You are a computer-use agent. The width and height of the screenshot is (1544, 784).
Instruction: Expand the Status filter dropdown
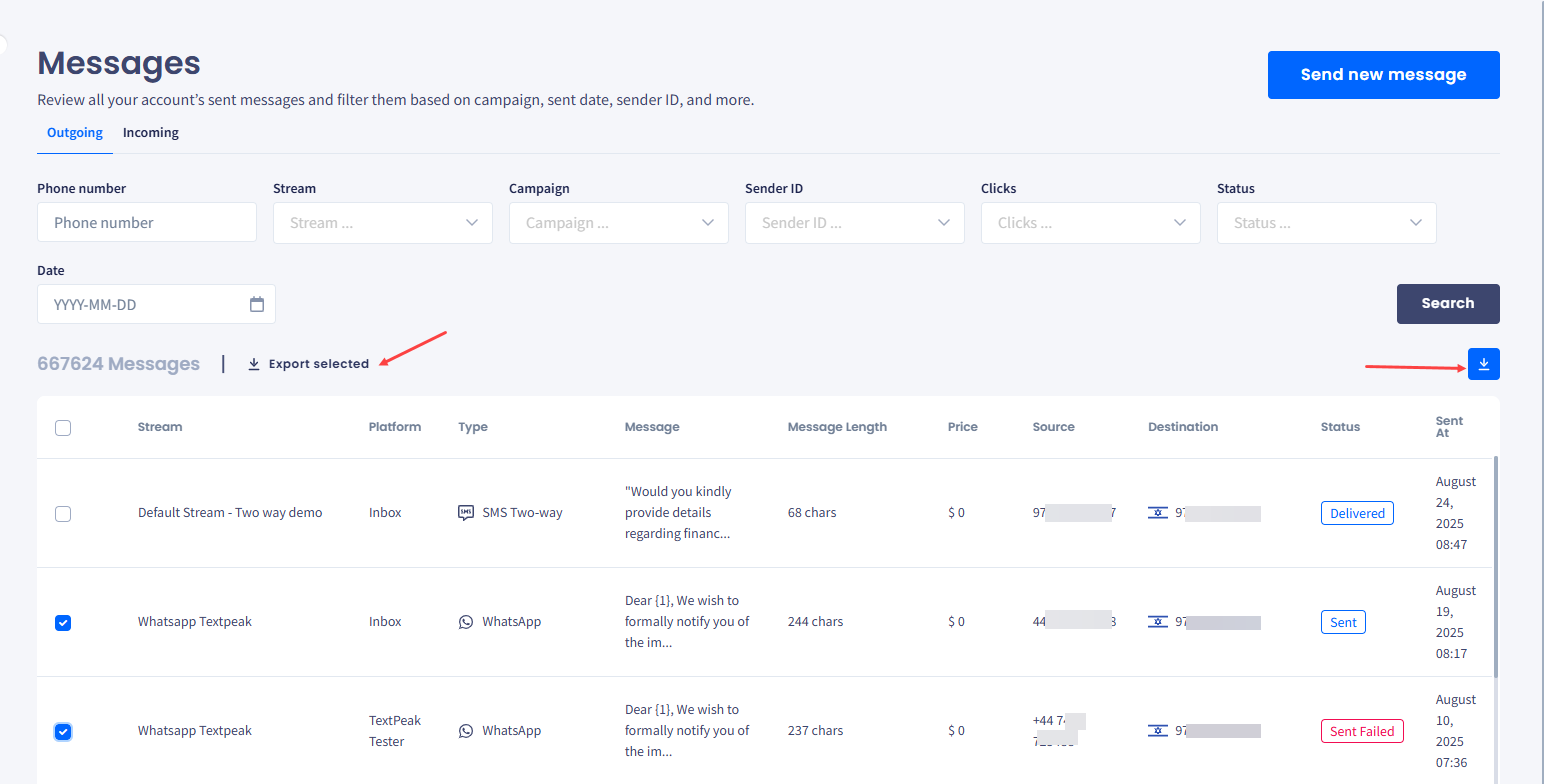point(1326,222)
